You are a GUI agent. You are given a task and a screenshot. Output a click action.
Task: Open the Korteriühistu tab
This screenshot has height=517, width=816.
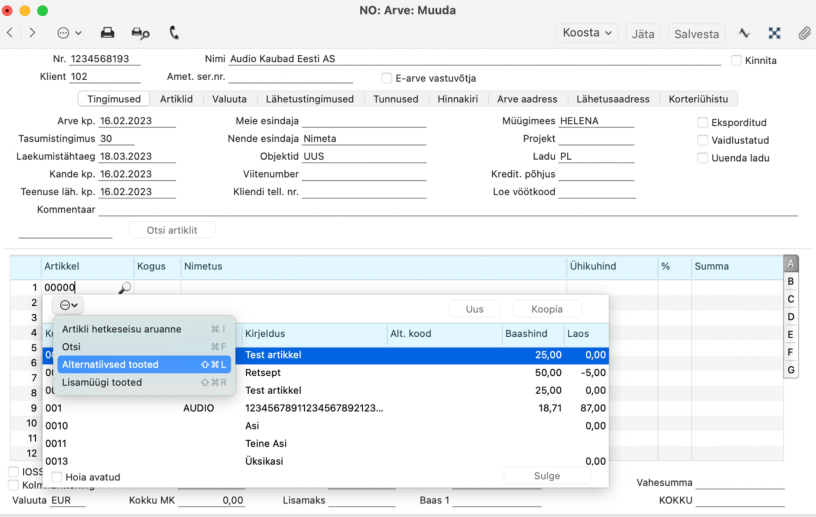pyautogui.click(x=698, y=99)
